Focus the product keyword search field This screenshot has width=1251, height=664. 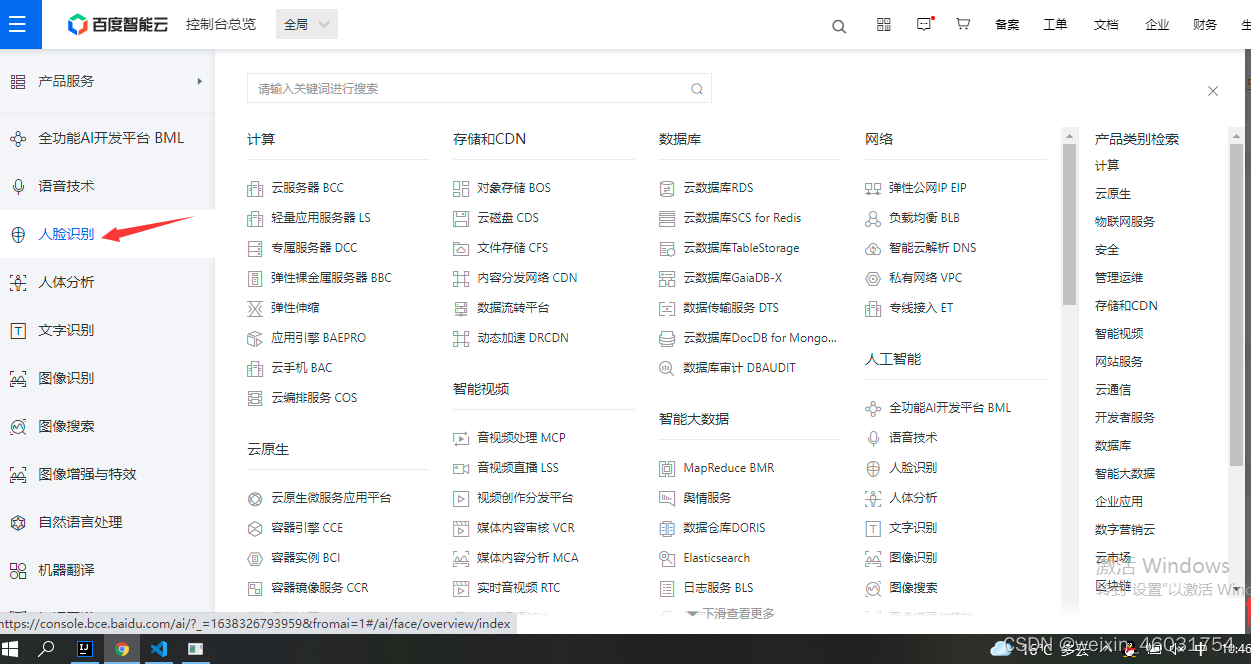point(479,89)
